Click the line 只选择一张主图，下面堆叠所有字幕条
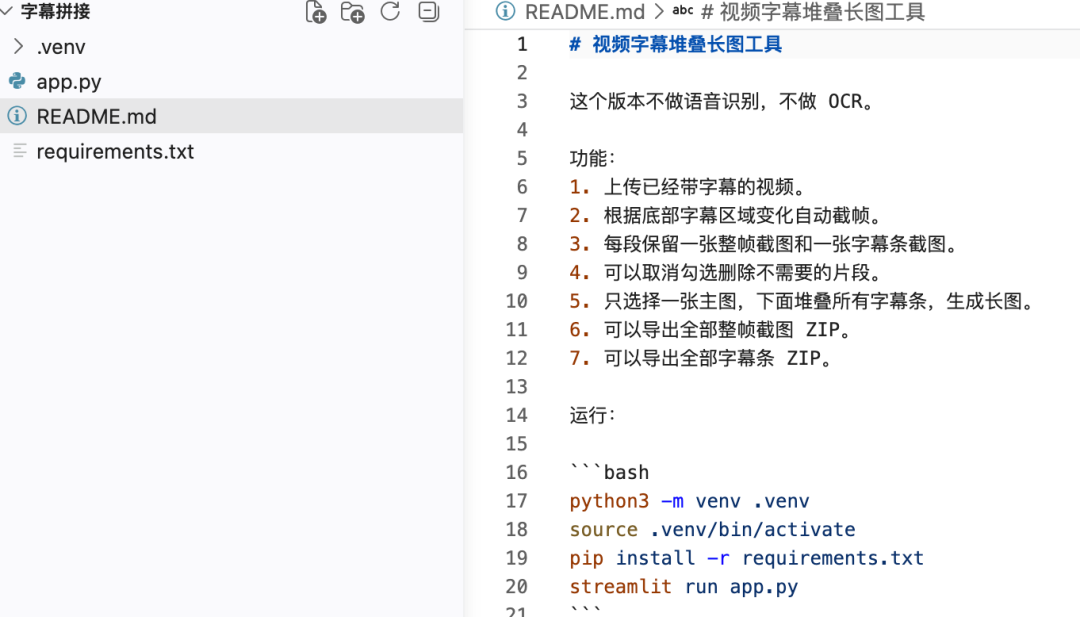The width and height of the screenshot is (1080, 617). pyautogui.click(x=802, y=301)
